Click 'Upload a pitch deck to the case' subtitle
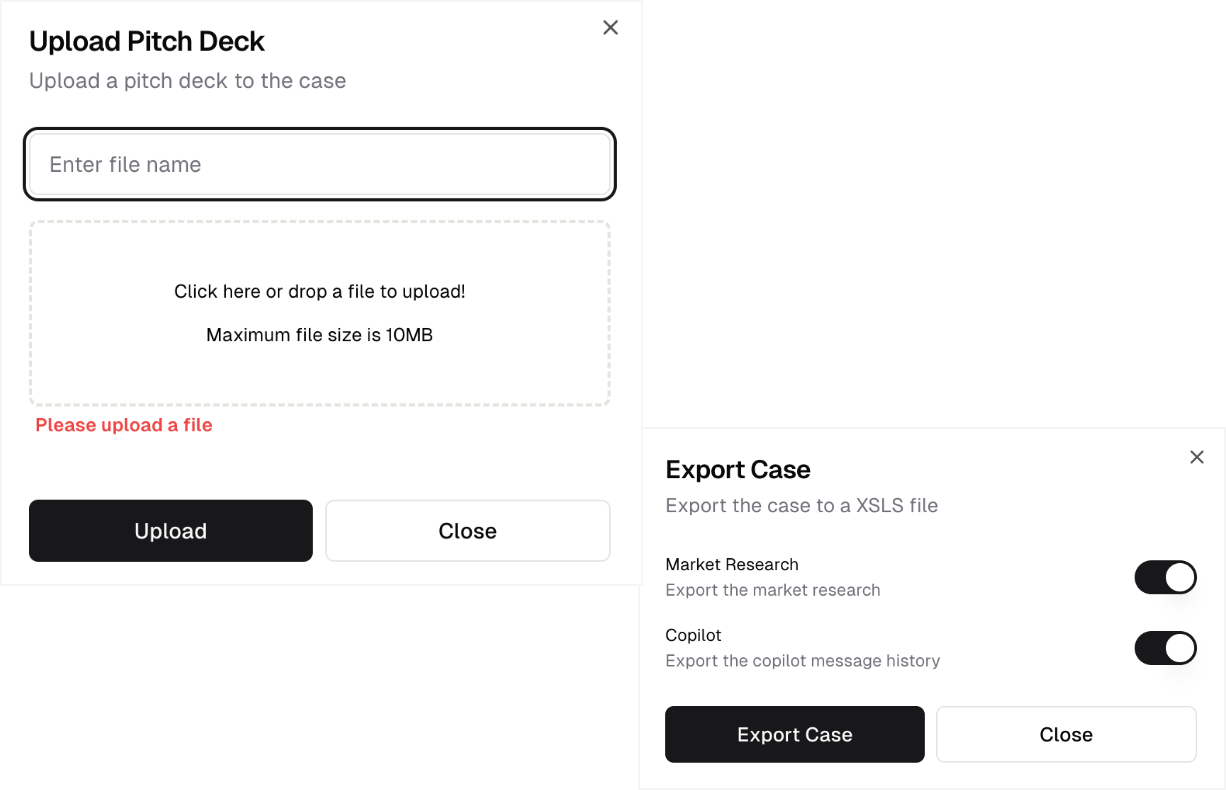The width and height of the screenshot is (1226, 790). (x=187, y=81)
